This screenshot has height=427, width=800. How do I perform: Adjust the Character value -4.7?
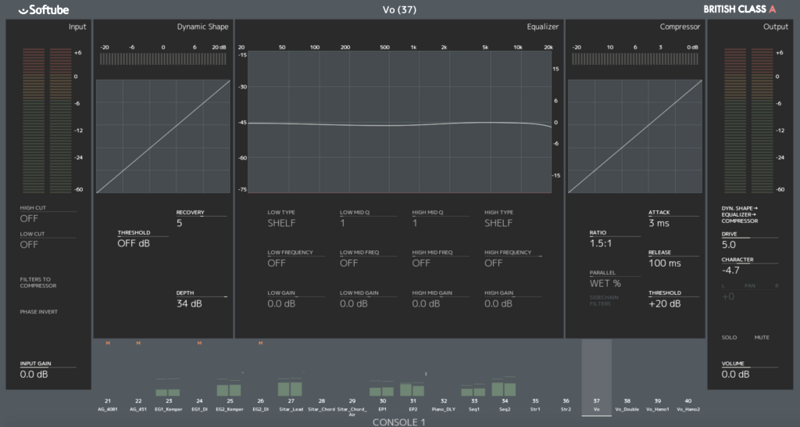click(x=749, y=266)
